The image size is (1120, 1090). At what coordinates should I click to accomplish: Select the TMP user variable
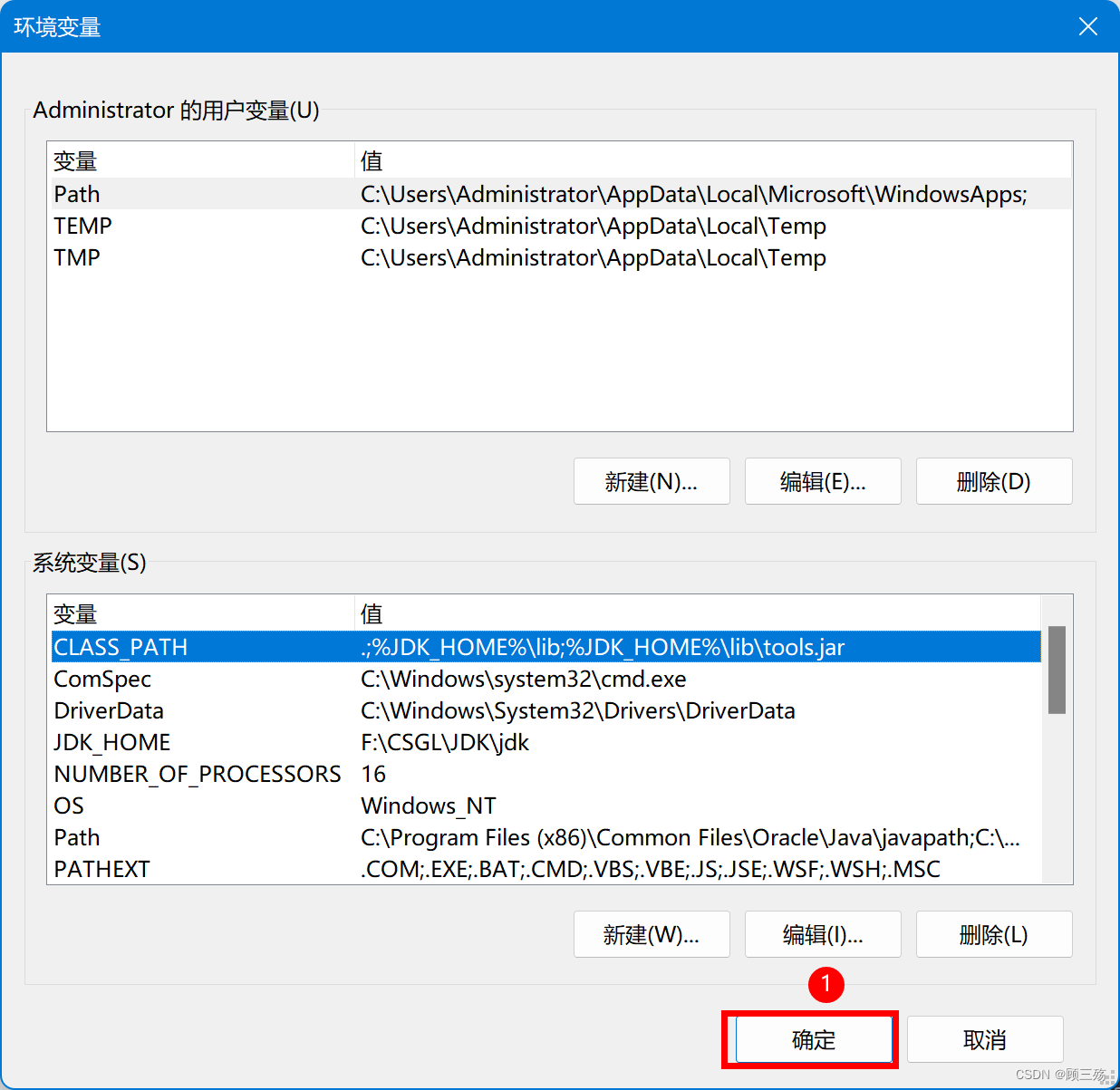pos(561,257)
